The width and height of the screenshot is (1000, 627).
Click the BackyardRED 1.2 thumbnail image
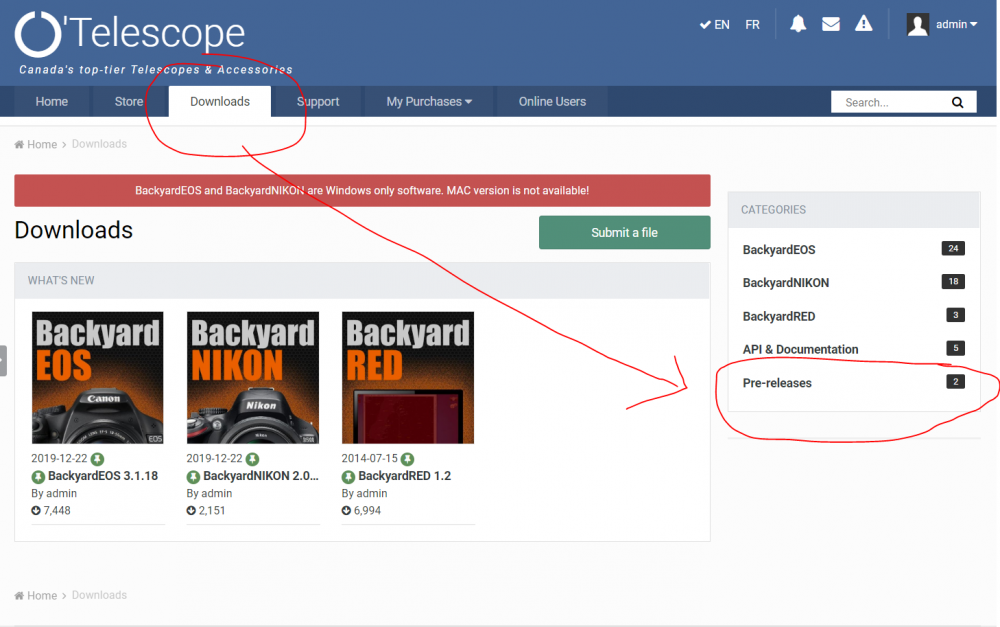point(408,378)
